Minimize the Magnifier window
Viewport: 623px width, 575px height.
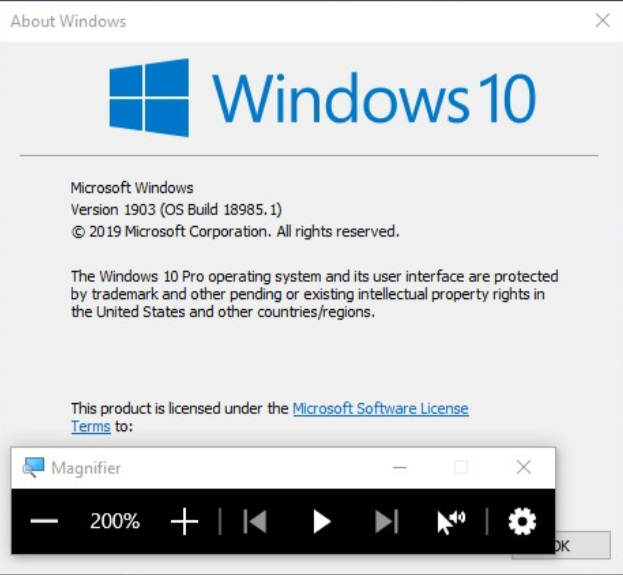(399, 467)
